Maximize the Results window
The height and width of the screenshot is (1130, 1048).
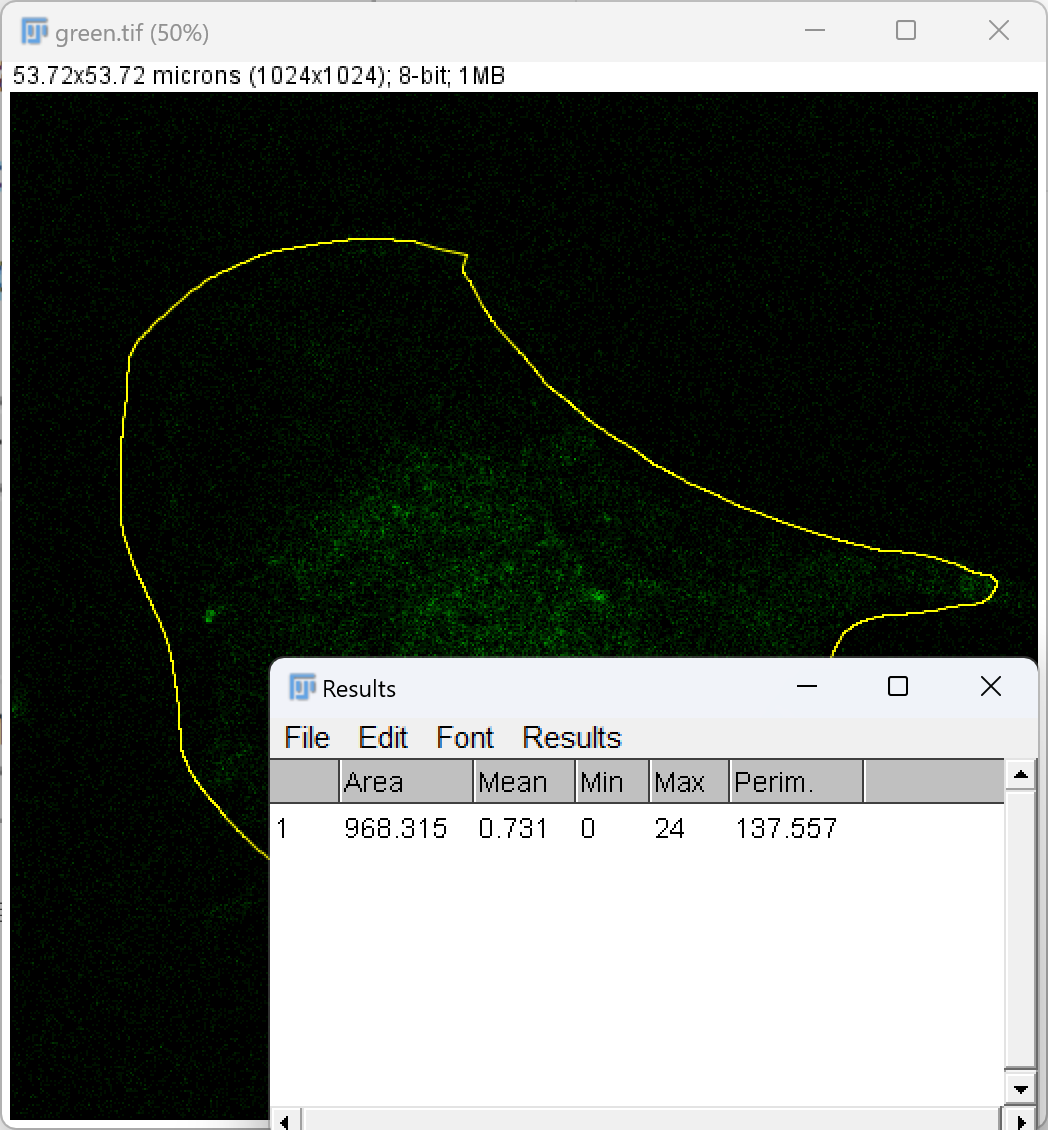[897, 686]
